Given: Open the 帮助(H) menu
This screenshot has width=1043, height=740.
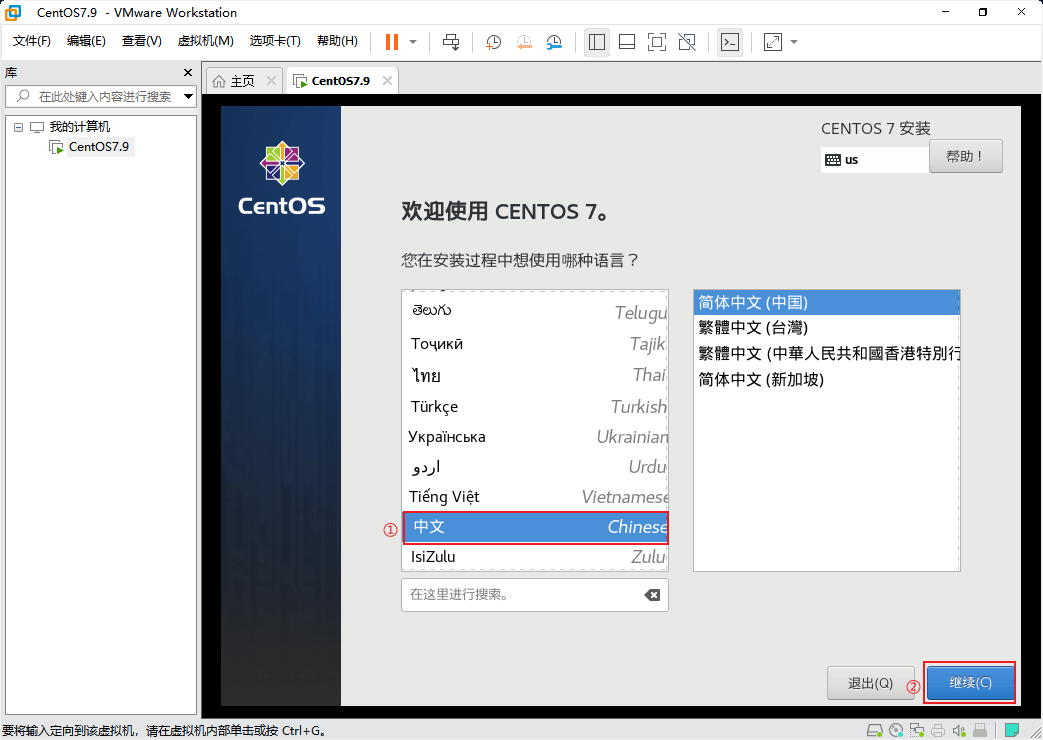Looking at the screenshot, I should (x=337, y=41).
